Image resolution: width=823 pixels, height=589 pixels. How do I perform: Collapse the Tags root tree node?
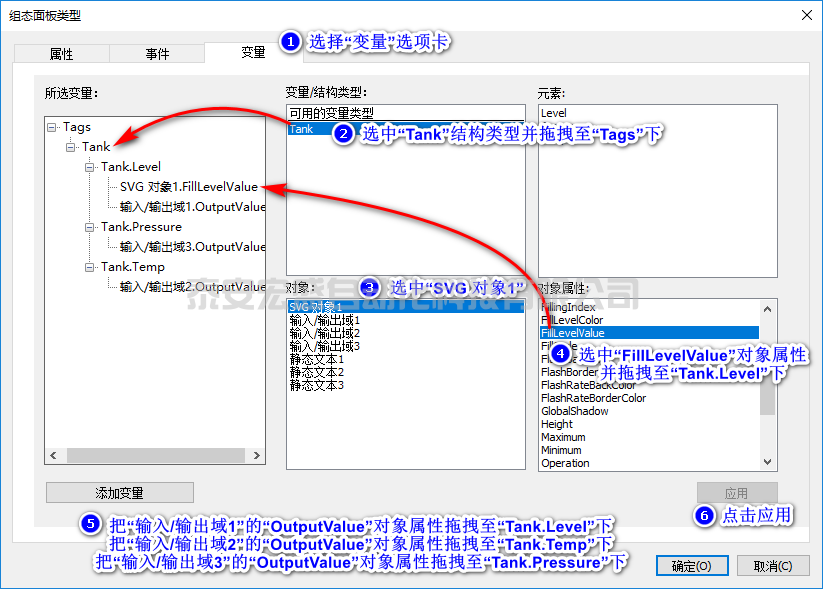point(52,127)
